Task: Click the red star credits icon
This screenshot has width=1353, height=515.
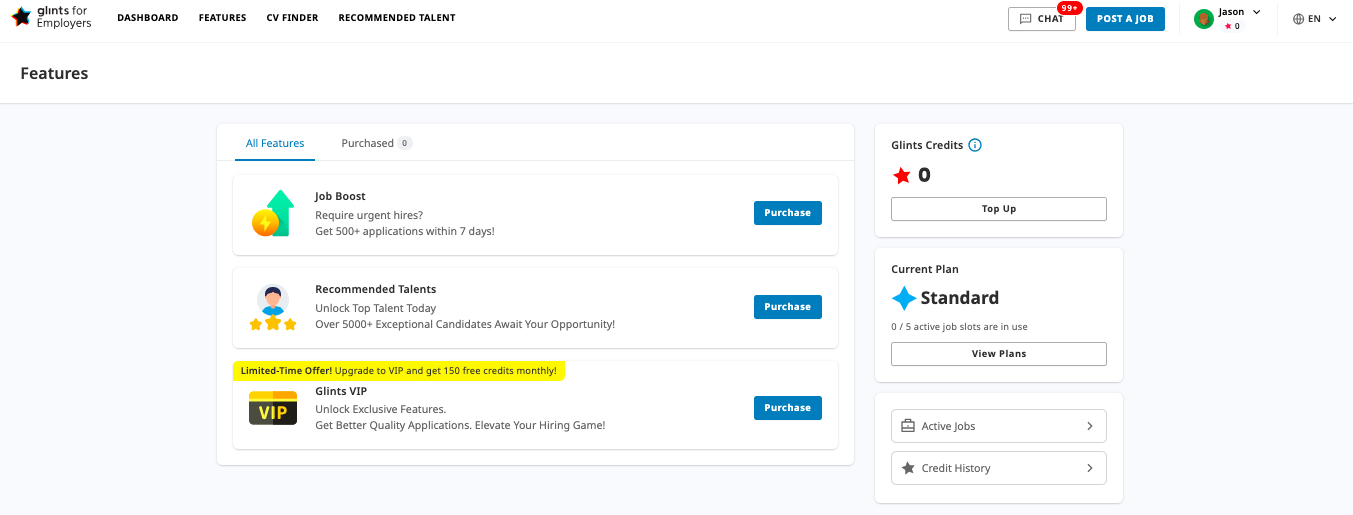Action: pyautogui.click(x=902, y=176)
